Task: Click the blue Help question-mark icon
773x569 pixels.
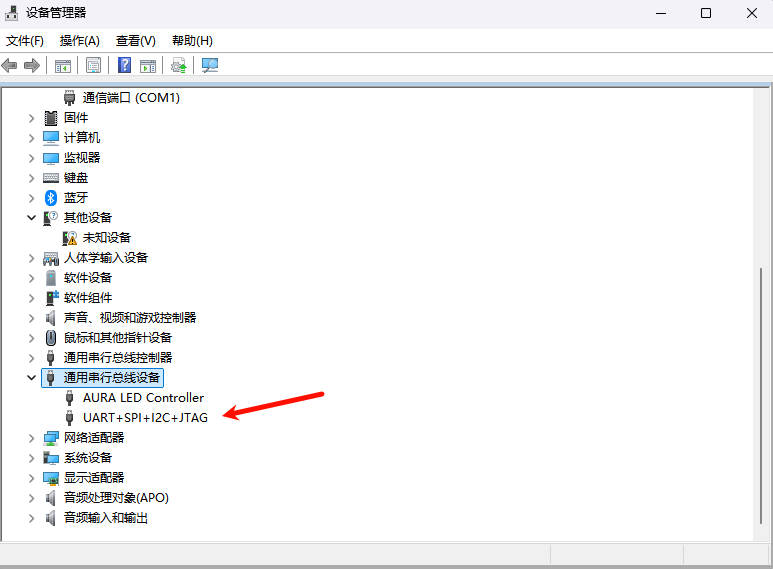Action: pyautogui.click(x=124, y=65)
